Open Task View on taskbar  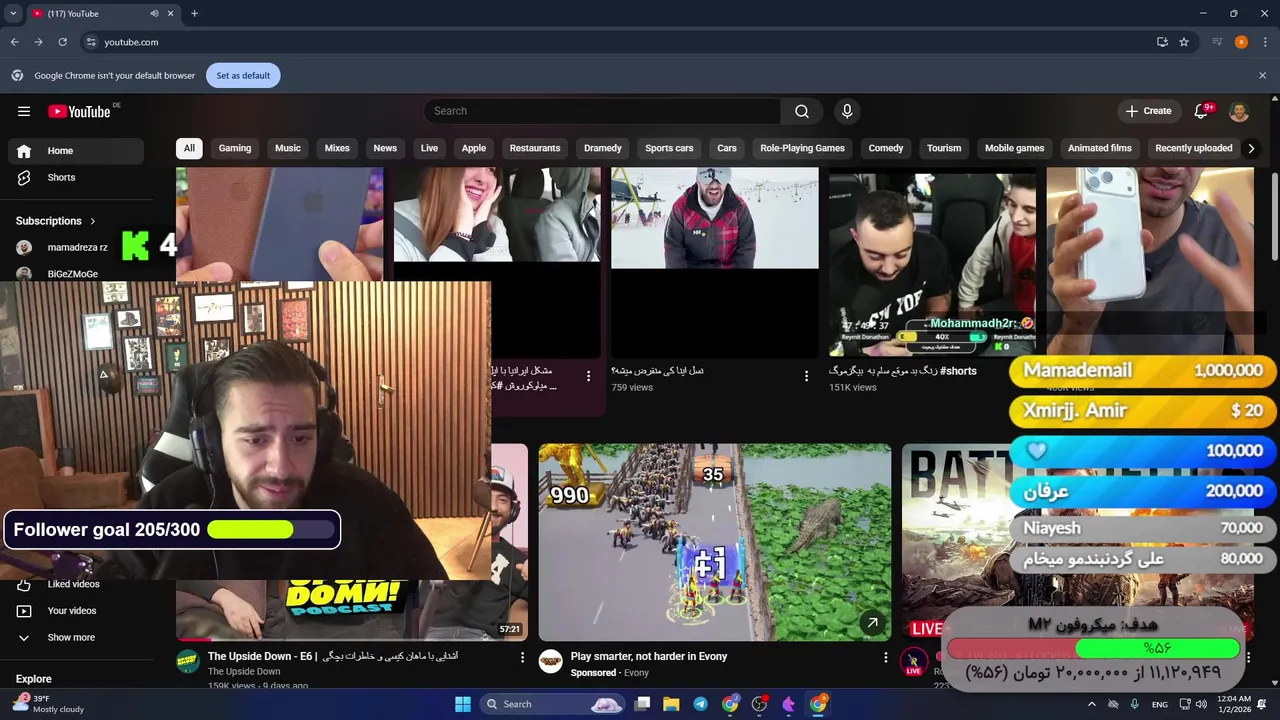pyautogui.click(x=643, y=704)
